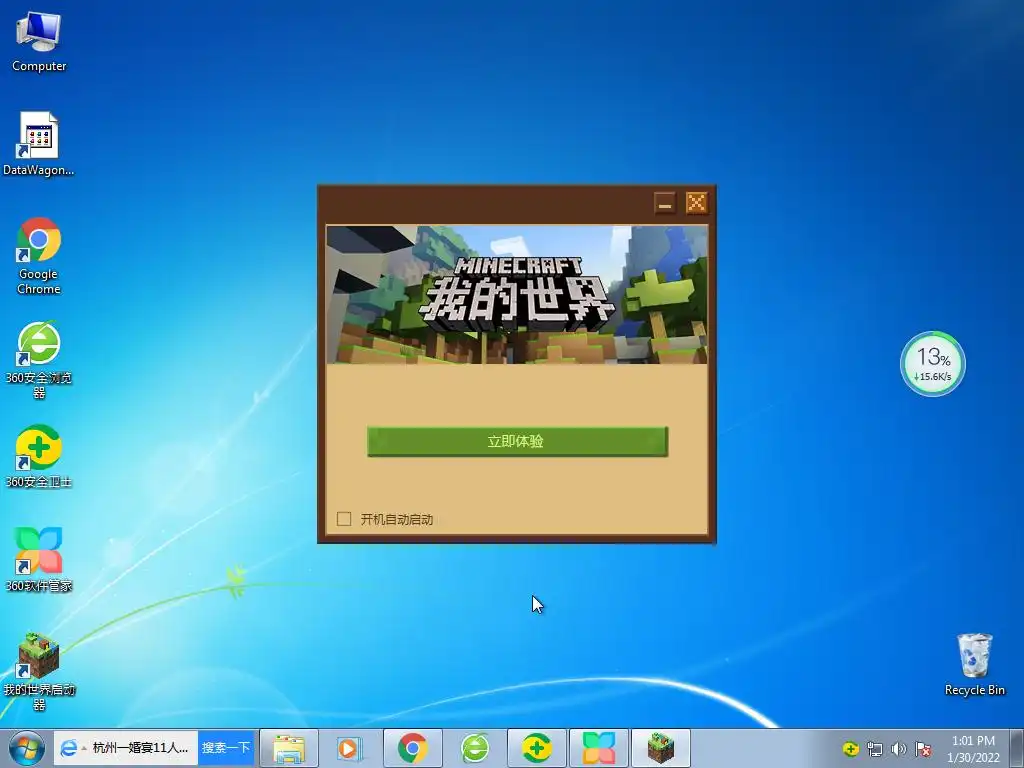Click the Action Center flag tray icon

tap(923, 749)
